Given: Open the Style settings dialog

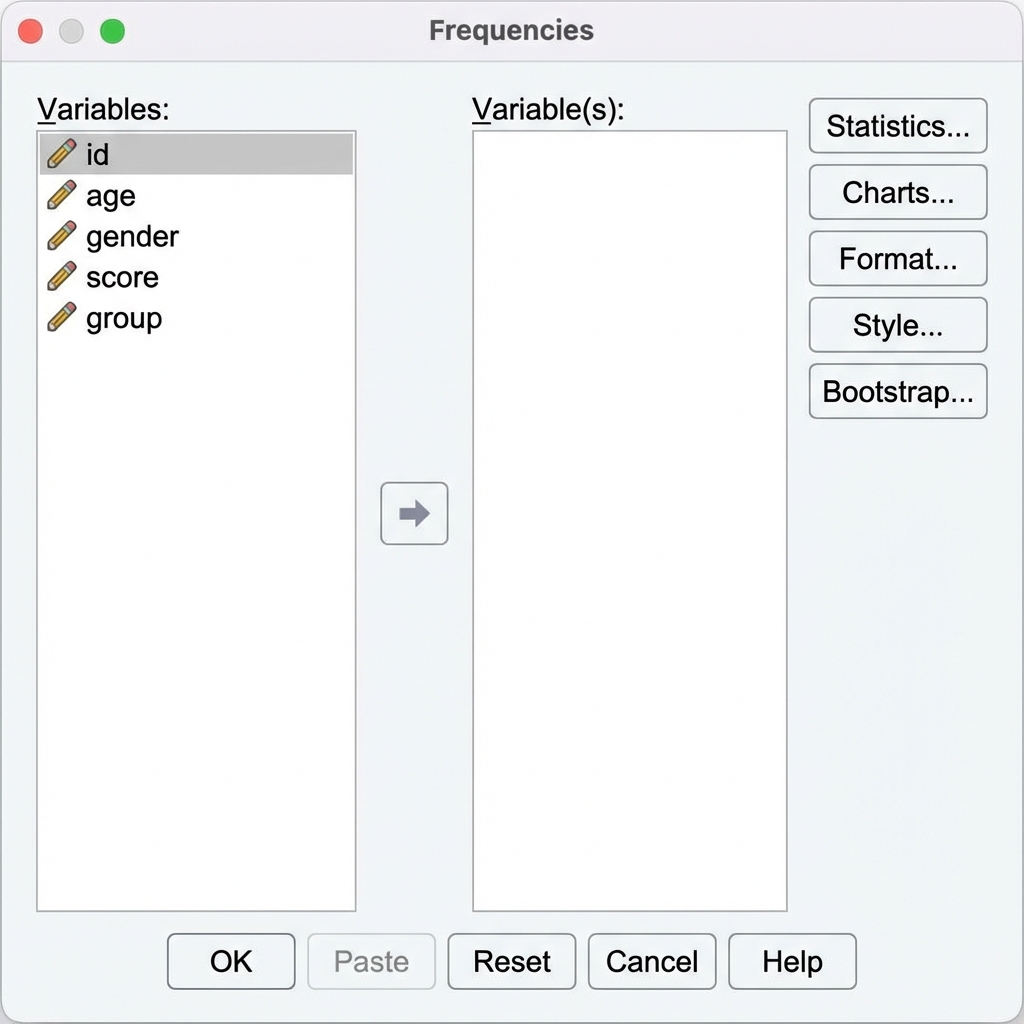Looking at the screenshot, I should click(897, 325).
